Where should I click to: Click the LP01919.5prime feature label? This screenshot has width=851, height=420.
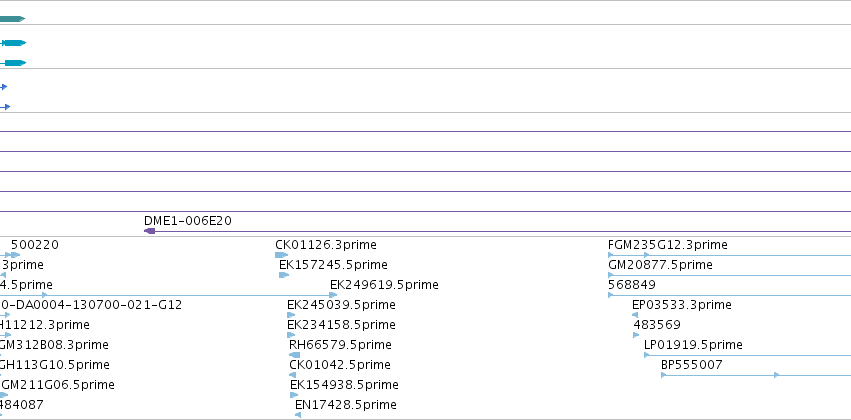coord(693,345)
